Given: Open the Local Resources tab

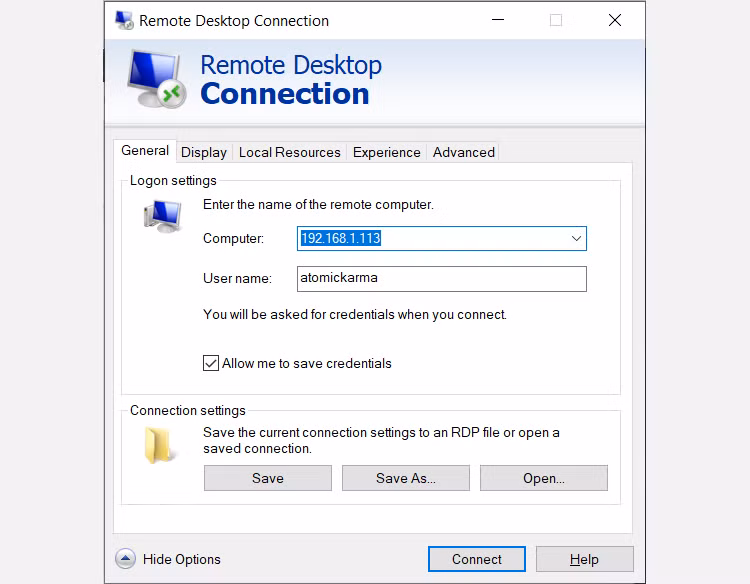Looking at the screenshot, I should (x=290, y=153).
